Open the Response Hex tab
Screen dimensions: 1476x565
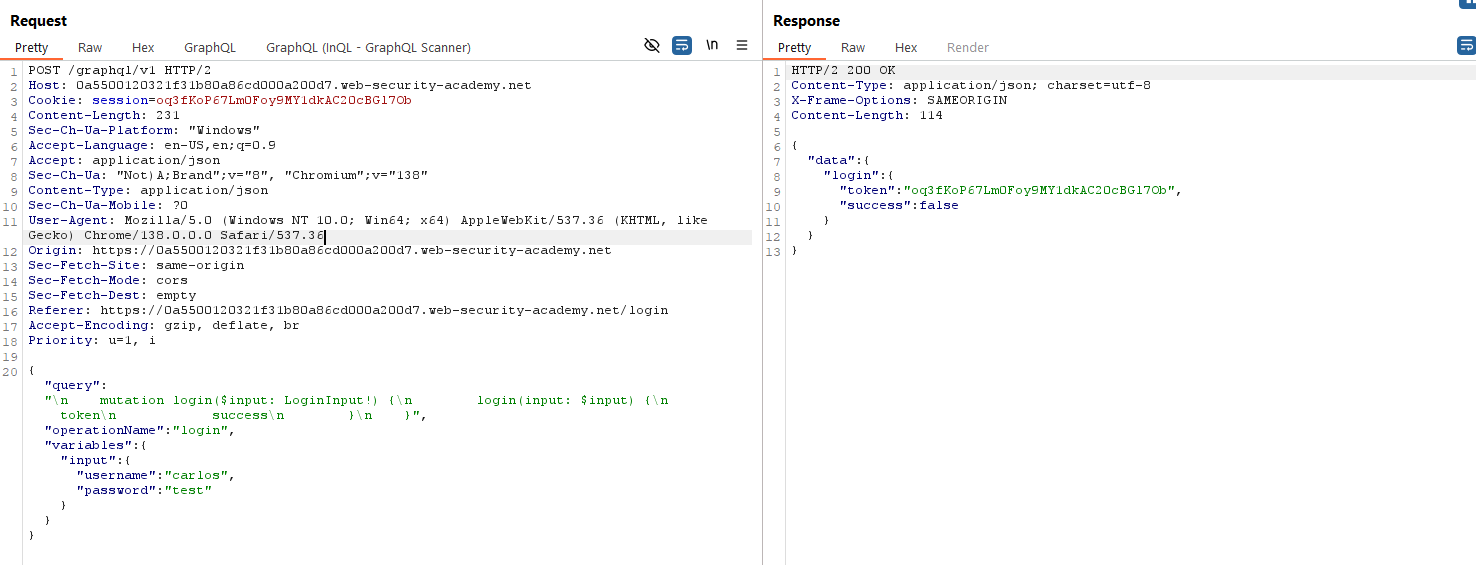pyautogui.click(x=906, y=47)
